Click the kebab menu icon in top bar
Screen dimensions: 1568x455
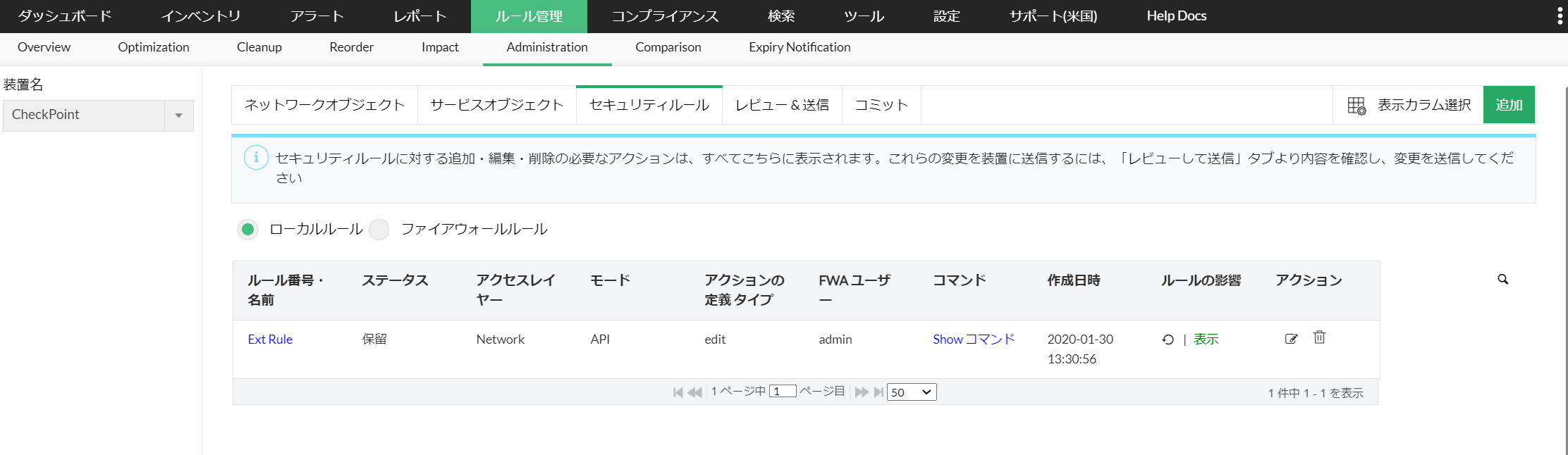1560,16
